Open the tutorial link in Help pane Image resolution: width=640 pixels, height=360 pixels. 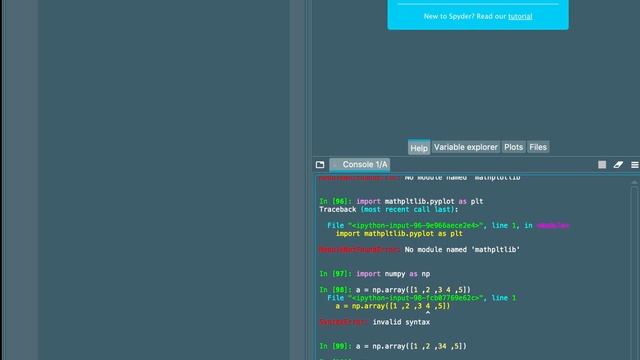[520, 16]
